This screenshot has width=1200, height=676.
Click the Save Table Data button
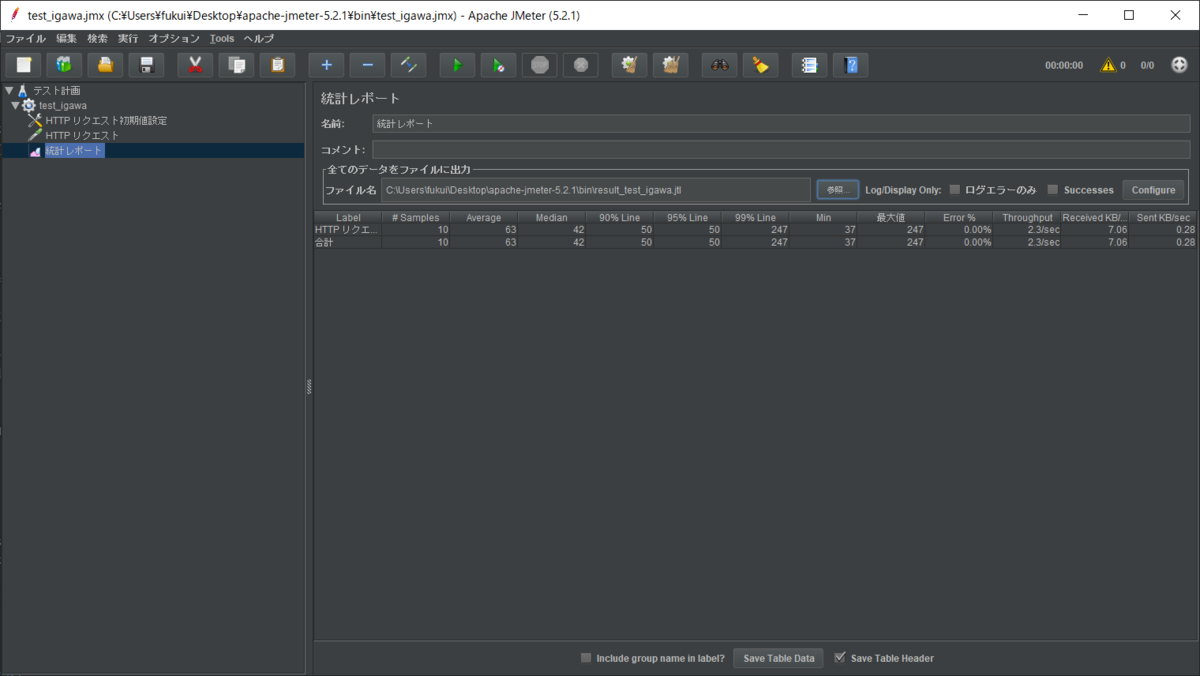[x=779, y=658]
